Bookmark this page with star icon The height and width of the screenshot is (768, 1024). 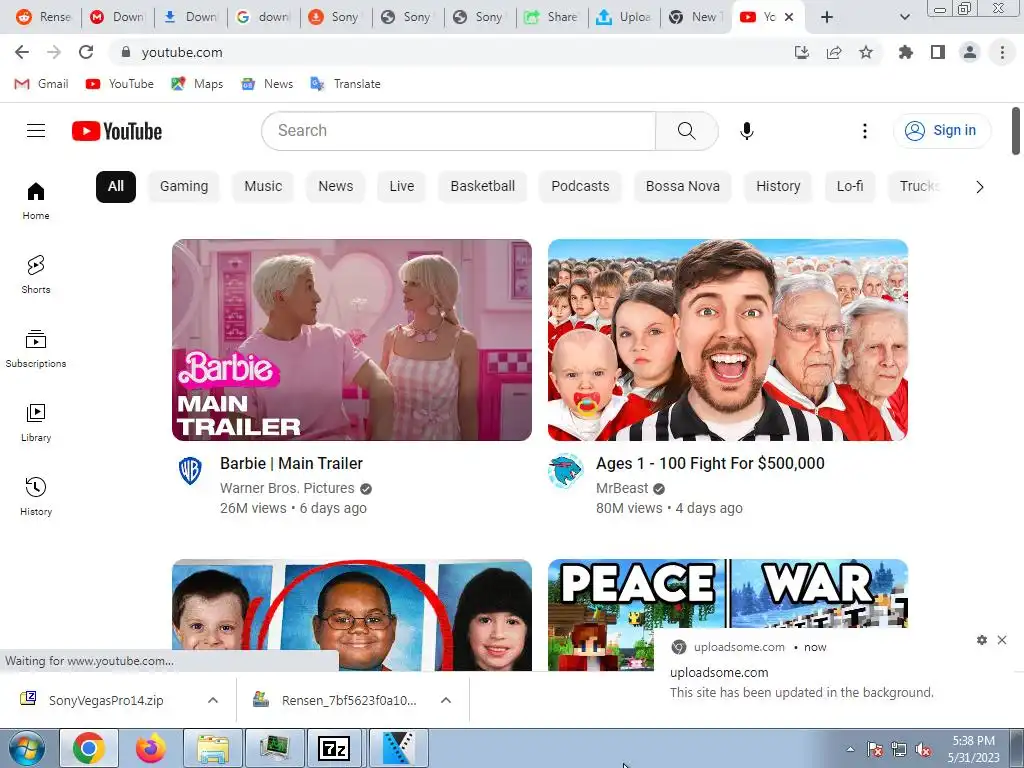(866, 52)
